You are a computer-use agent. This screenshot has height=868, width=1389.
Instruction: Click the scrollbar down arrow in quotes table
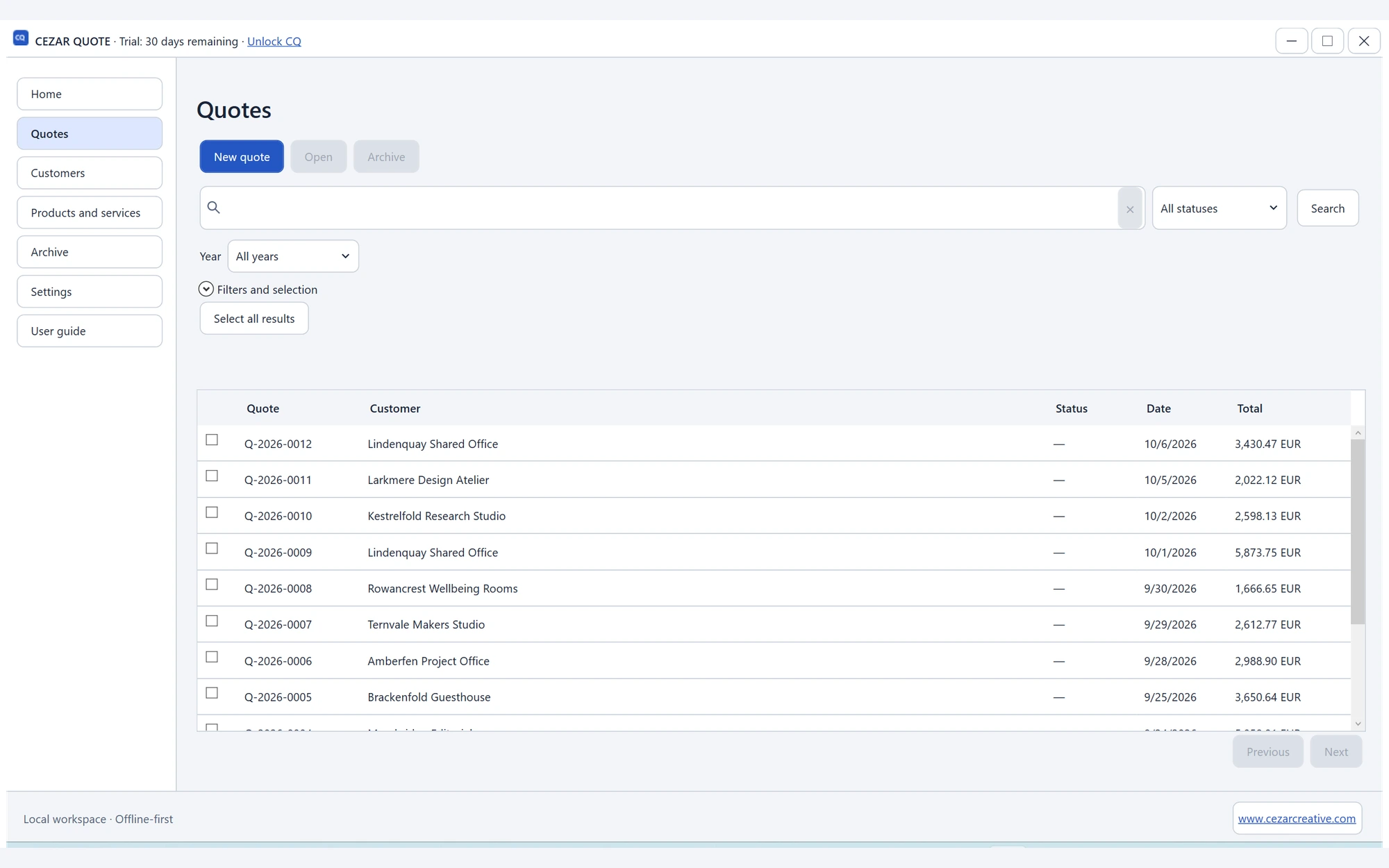point(1358,724)
